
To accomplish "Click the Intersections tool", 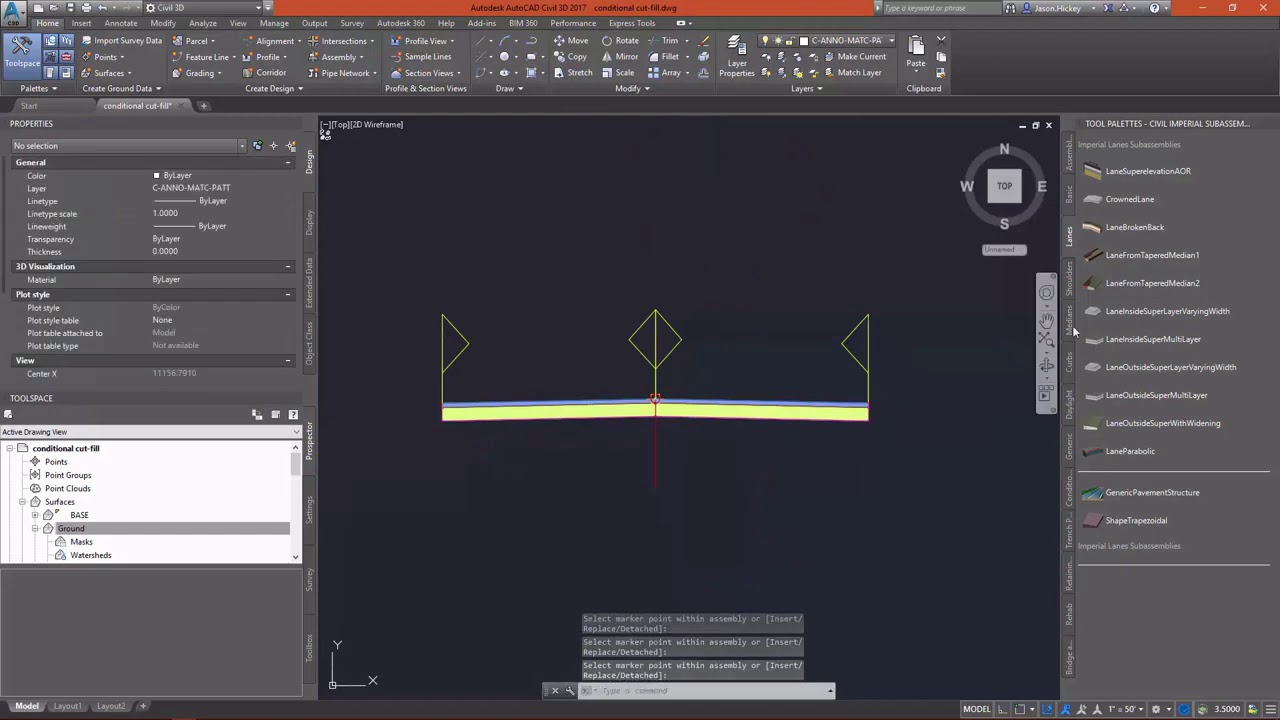I will pos(341,41).
